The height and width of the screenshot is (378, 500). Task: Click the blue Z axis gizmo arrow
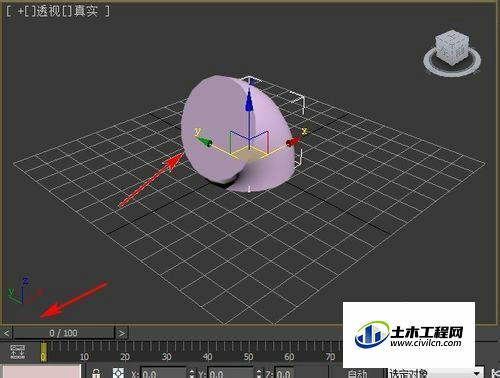[249, 100]
